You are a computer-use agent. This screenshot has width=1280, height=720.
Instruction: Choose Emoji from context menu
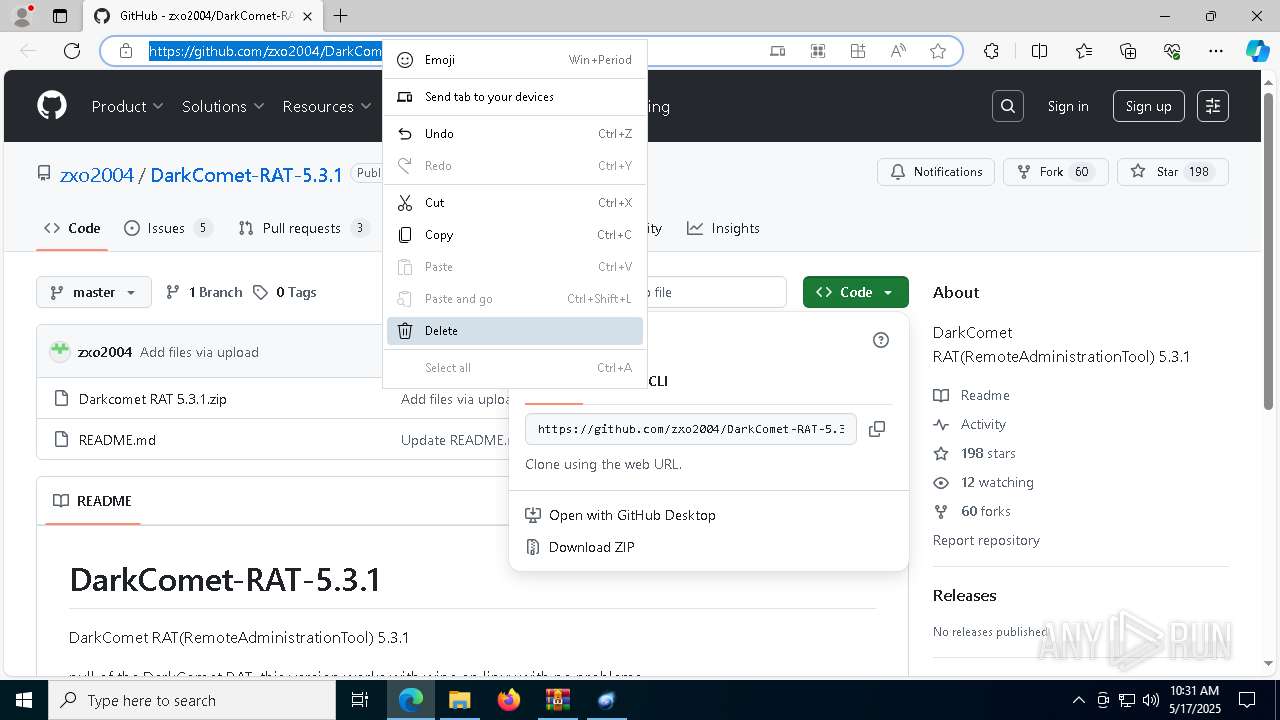point(515,60)
